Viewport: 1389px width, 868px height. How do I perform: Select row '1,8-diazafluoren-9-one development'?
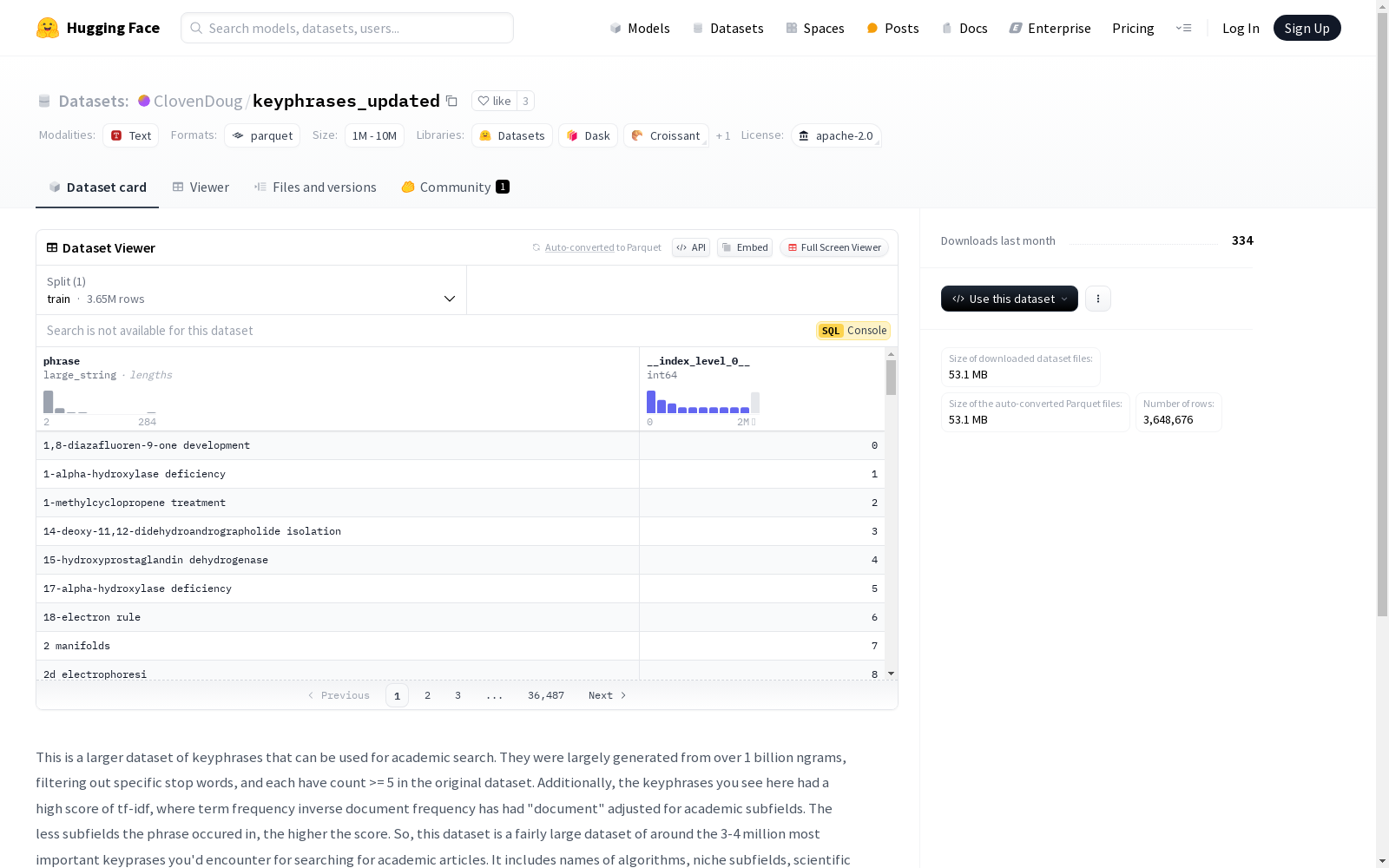460,445
